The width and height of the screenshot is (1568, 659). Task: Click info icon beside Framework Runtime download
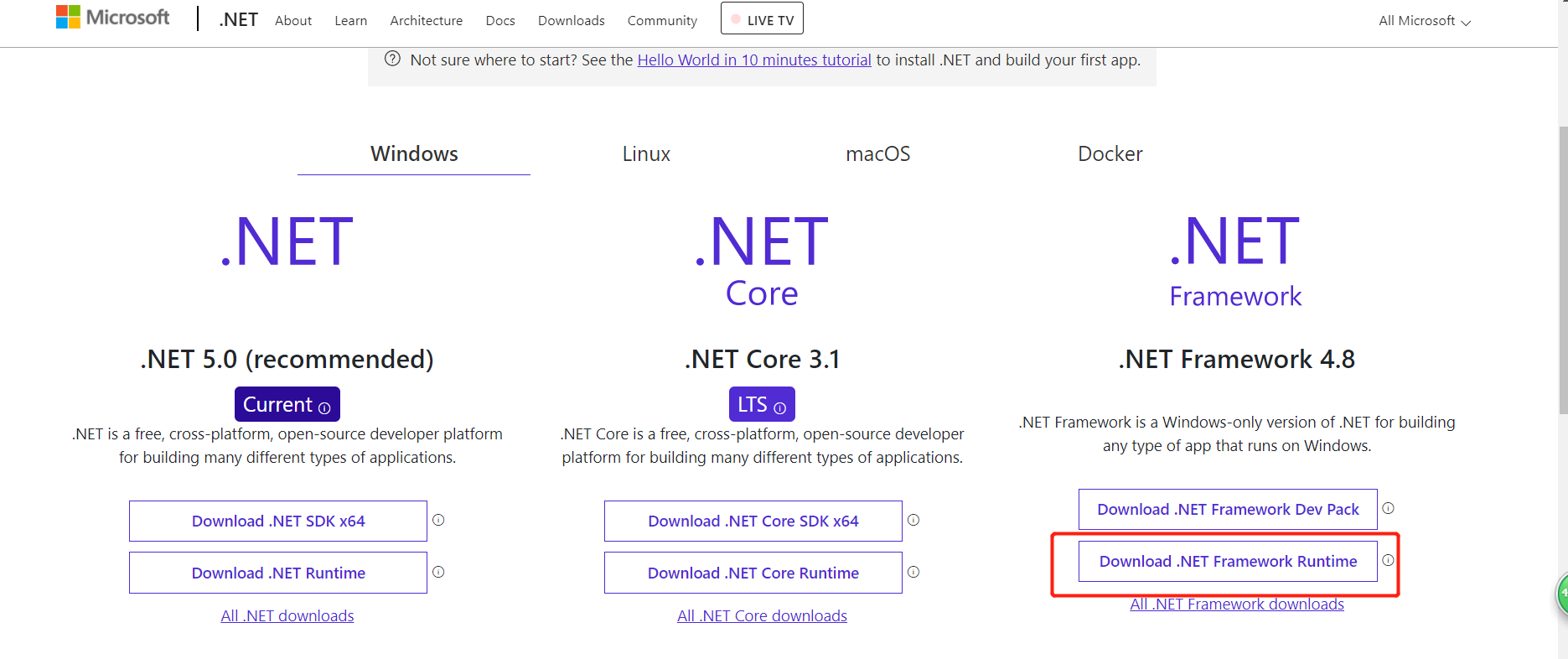tap(1388, 560)
